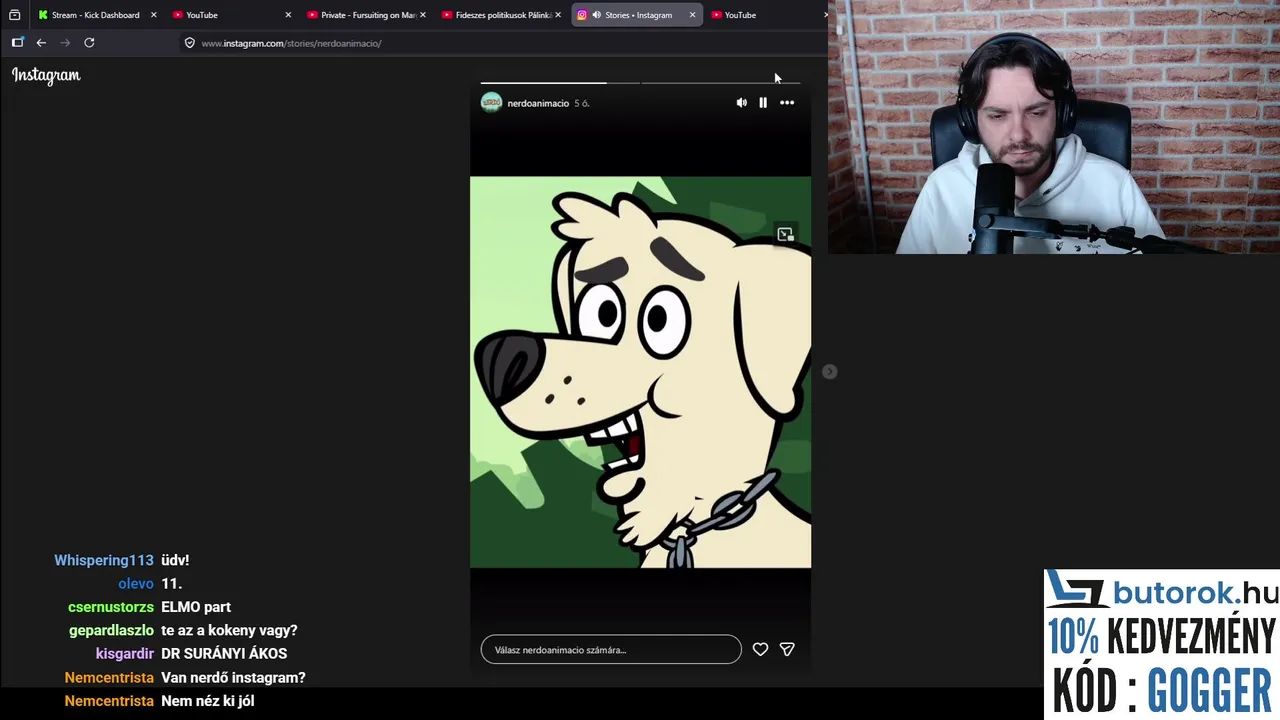Like the story with the heart icon
Screen dimensions: 1280x720
coord(760,649)
